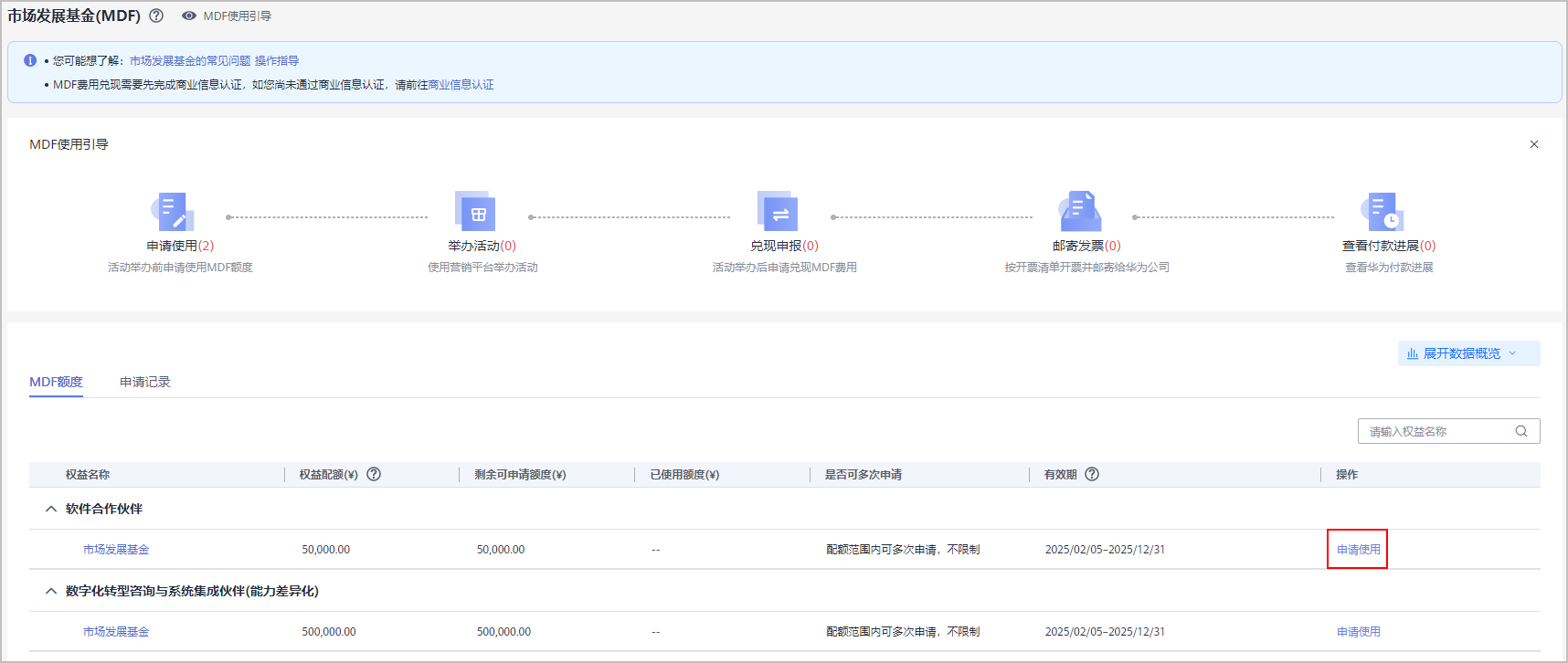Open 市场发展基金 link under 软件合作伙伴
The height and width of the screenshot is (663, 1568).
[116, 550]
